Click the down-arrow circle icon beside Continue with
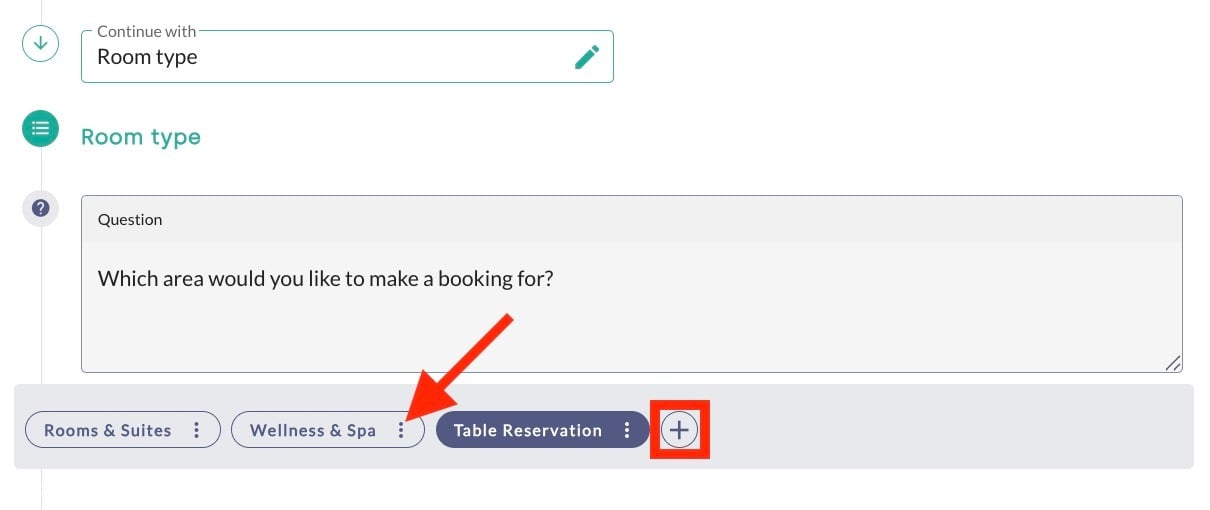Screen dimensions: 1210x510 point(41,44)
